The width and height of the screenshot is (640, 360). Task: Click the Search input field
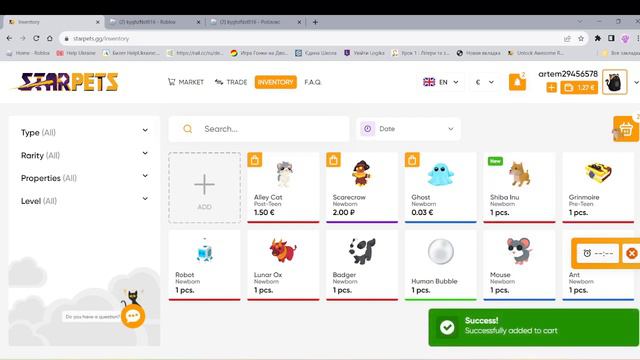click(x=259, y=129)
